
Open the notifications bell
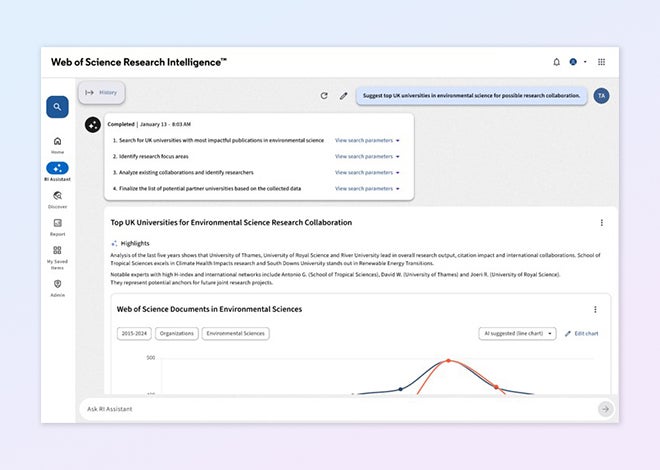(x=557, y=62)
